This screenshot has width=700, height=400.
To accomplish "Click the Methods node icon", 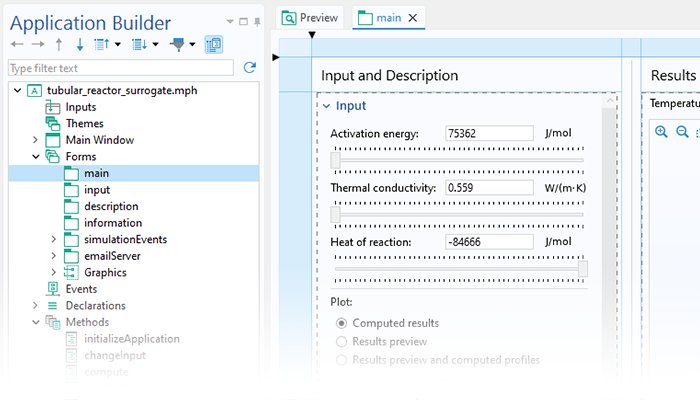I will [x=53, y=322].
